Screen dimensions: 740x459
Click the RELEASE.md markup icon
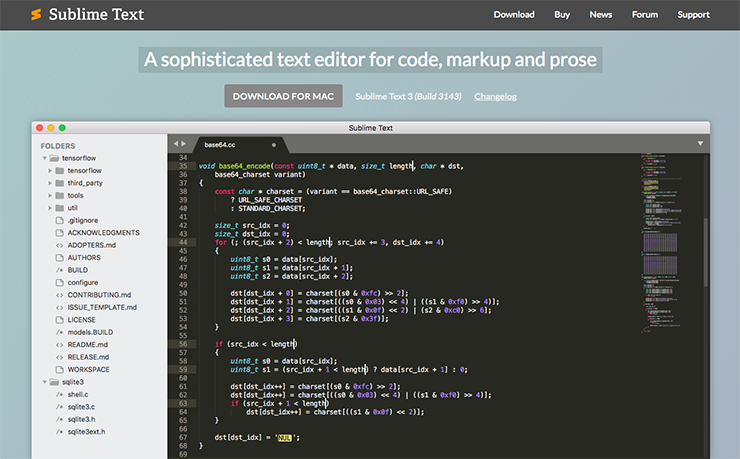59,357
